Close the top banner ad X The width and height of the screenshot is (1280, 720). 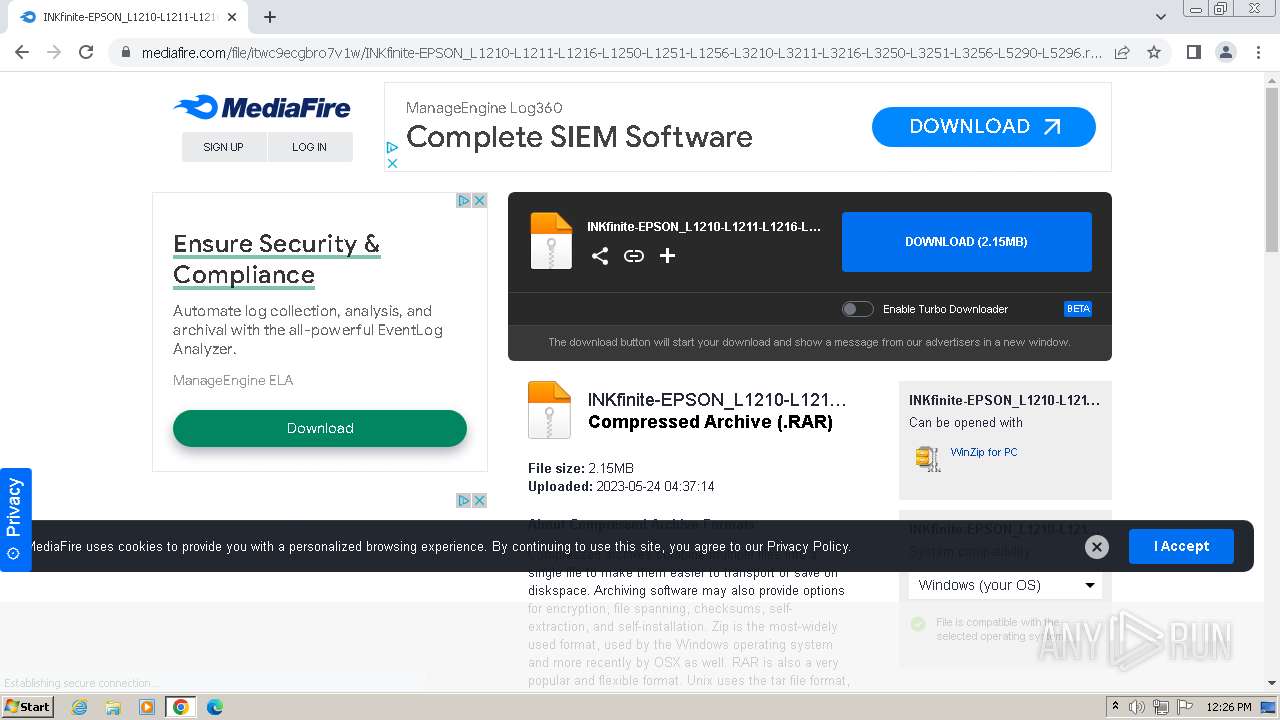point(392,163)
